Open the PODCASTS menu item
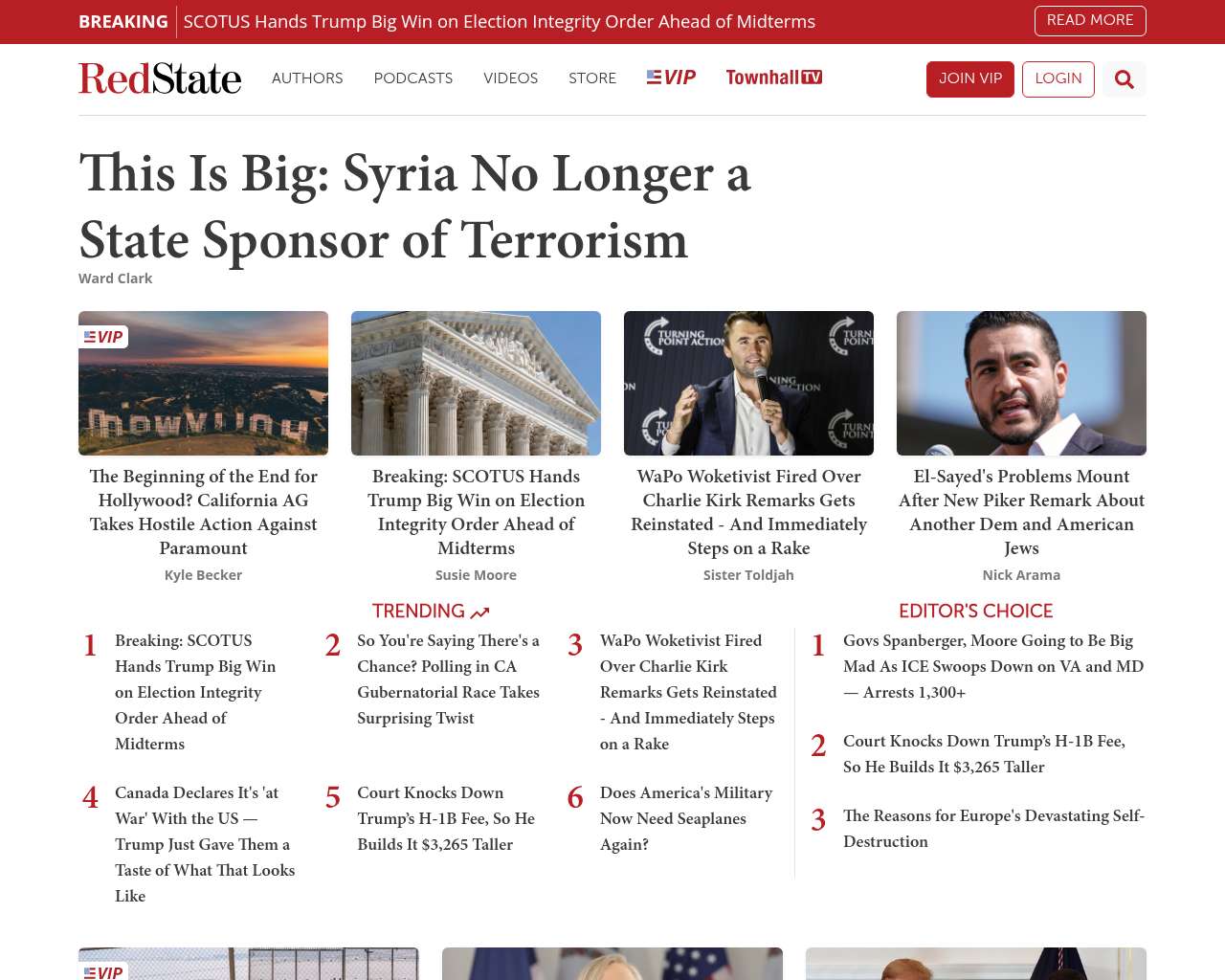1225x980 pixels. pyautogui.click(x=413, y=78)
